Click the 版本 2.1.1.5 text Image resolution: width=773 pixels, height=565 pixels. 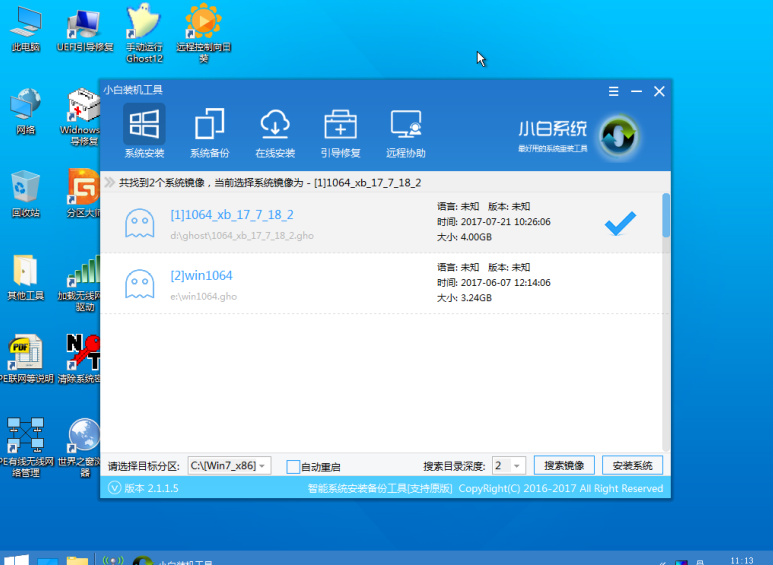coord(151,488)
